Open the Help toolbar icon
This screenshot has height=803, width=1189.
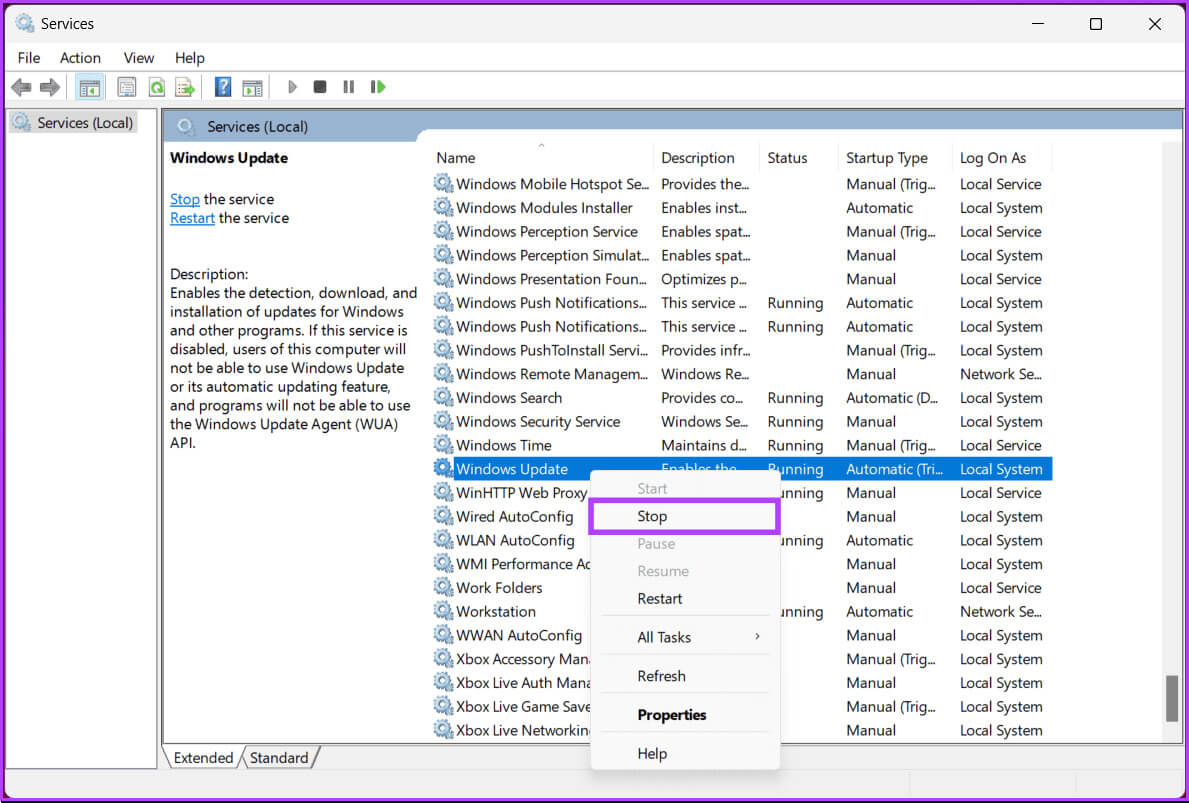tap(223, 87)
